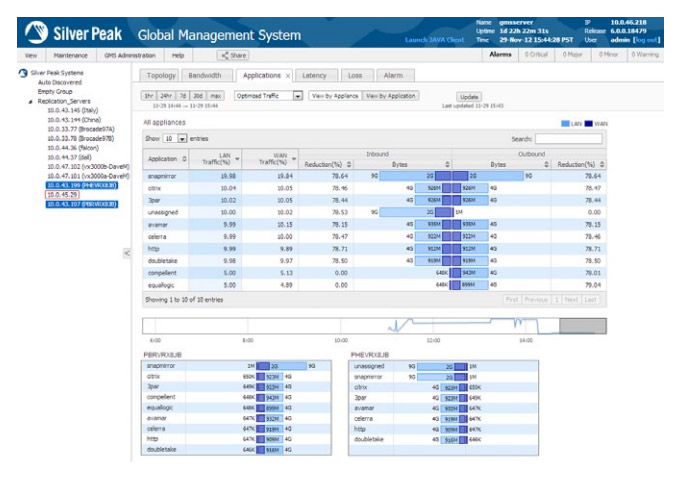Select appliance 10.0.45.29 in tree
This screenshot has width=682, height=481.
pos(62,195)
